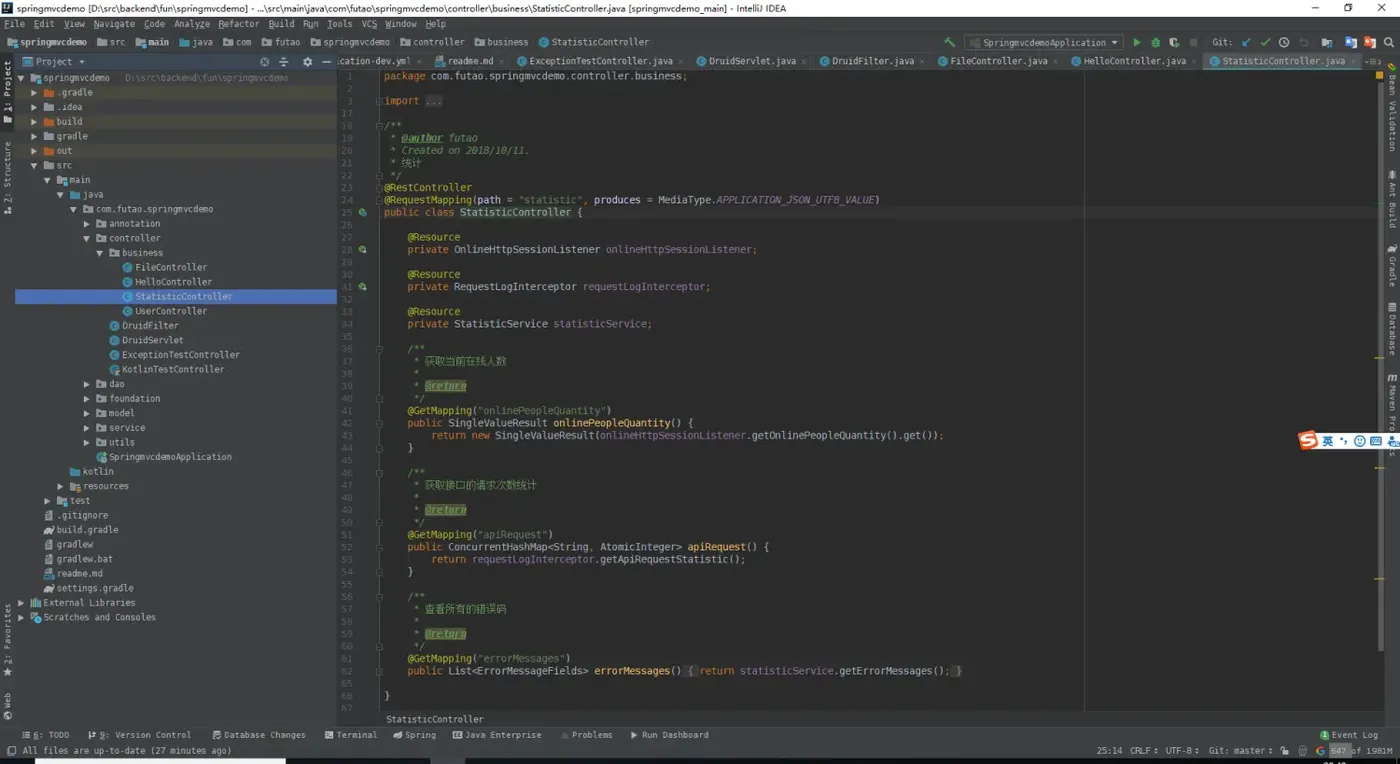Show hidden editor tabs list

click(1371, 61)
